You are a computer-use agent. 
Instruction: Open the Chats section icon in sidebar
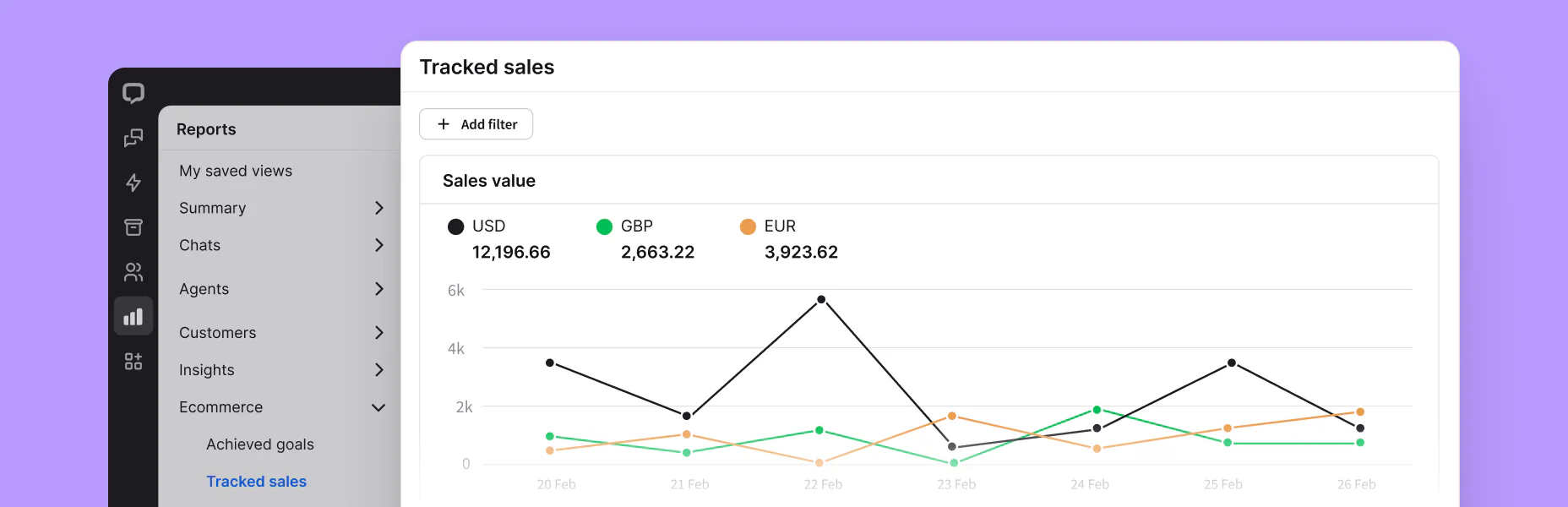tap(133, 138)
